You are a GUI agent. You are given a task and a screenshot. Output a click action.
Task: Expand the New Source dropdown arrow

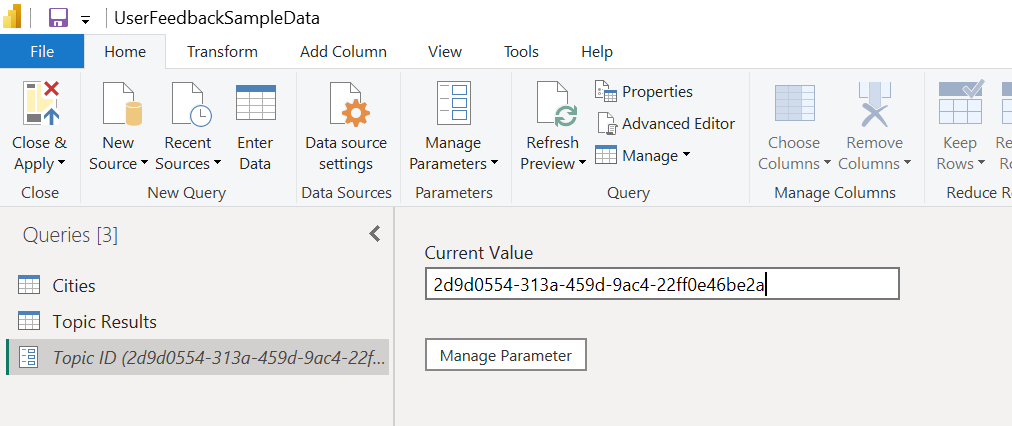pos(144,163)
